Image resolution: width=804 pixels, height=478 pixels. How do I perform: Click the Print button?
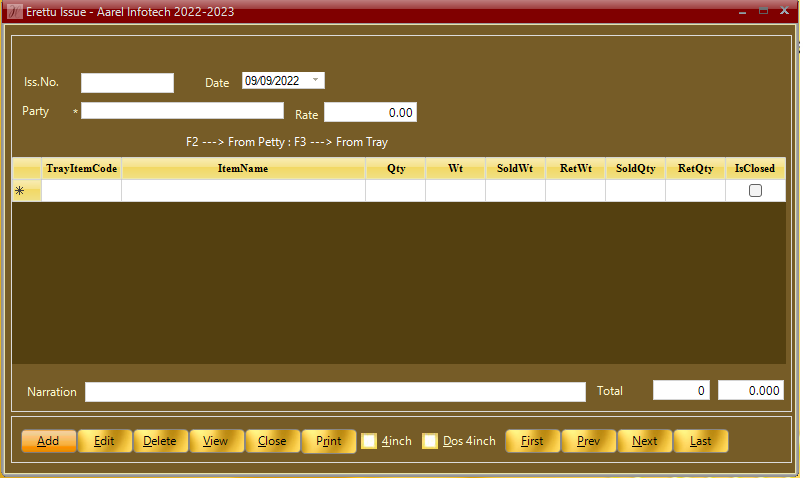[328, 441]
